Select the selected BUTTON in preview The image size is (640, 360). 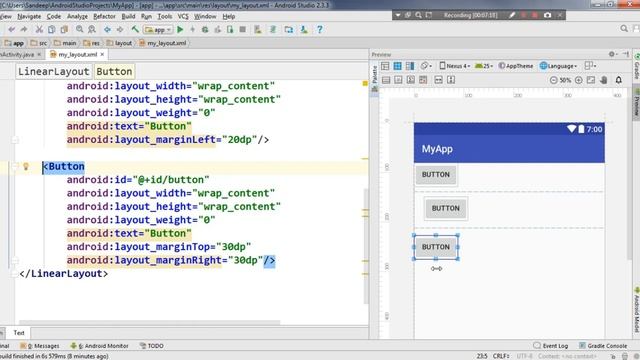tap(436, 247)
